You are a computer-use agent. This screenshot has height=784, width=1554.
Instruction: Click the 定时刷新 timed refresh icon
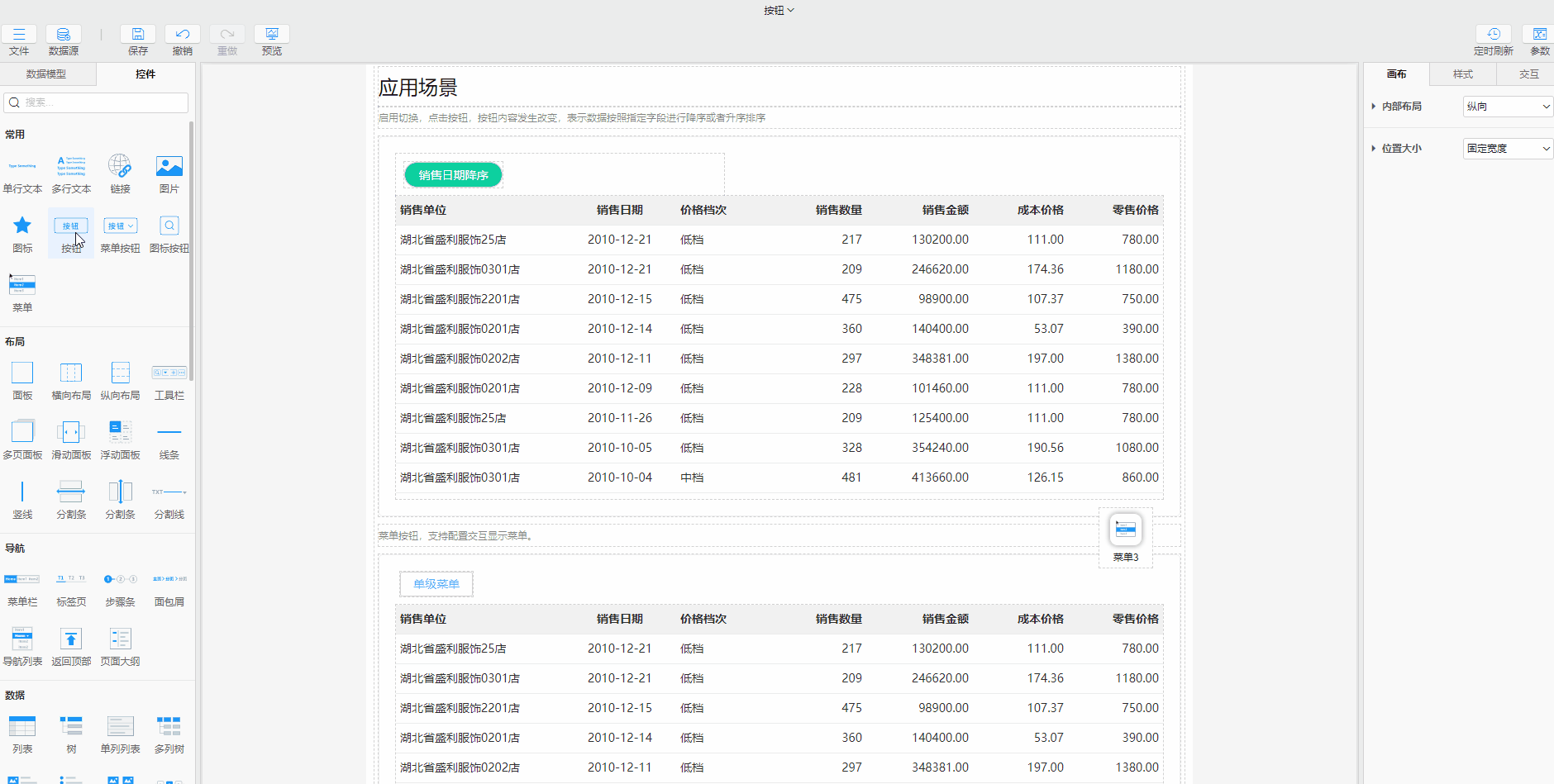1493,35
